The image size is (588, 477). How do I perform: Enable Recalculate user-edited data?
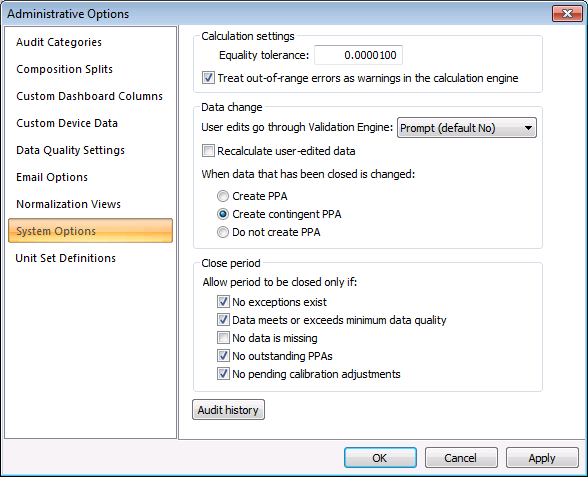pos(208,151)
